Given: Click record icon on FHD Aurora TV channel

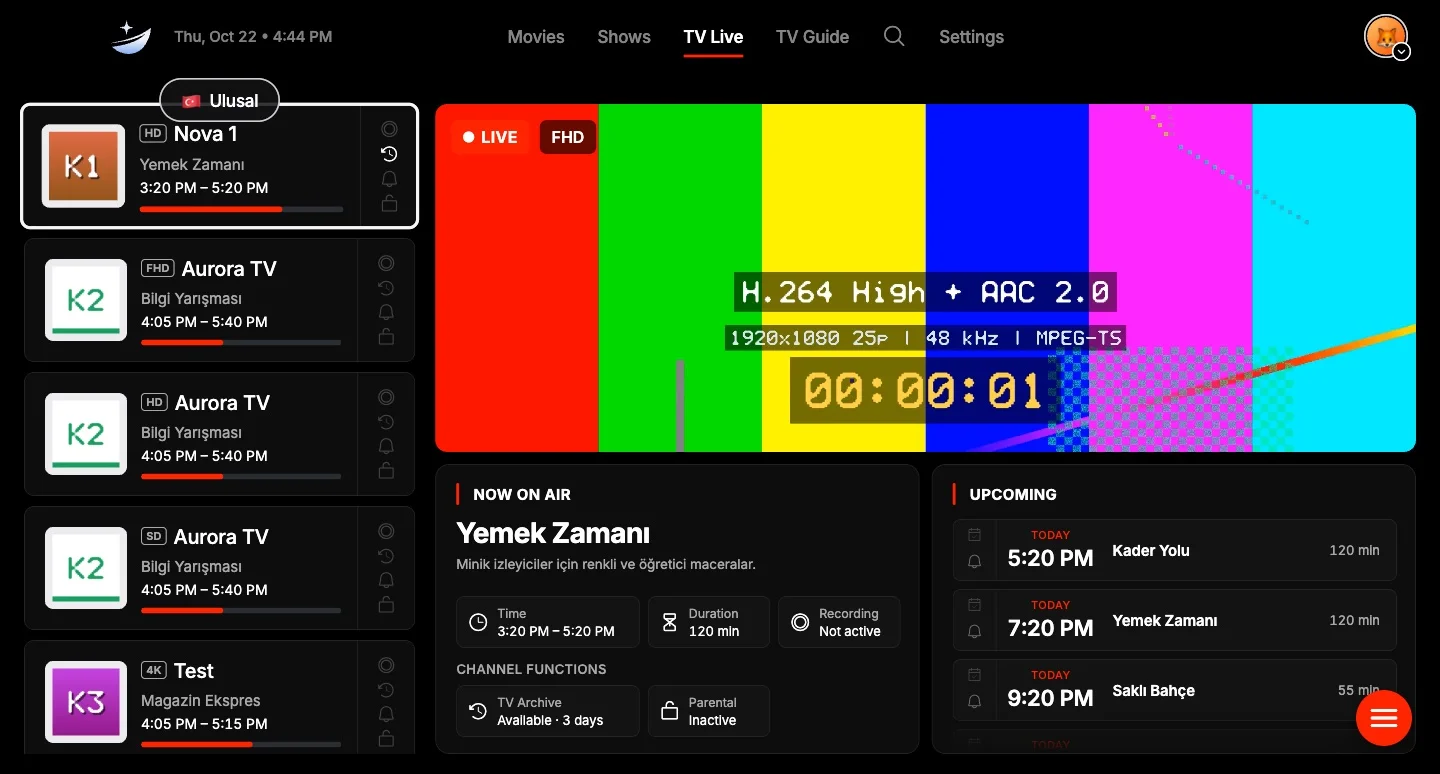Looking at the screenshot, I should coord(386,263).
